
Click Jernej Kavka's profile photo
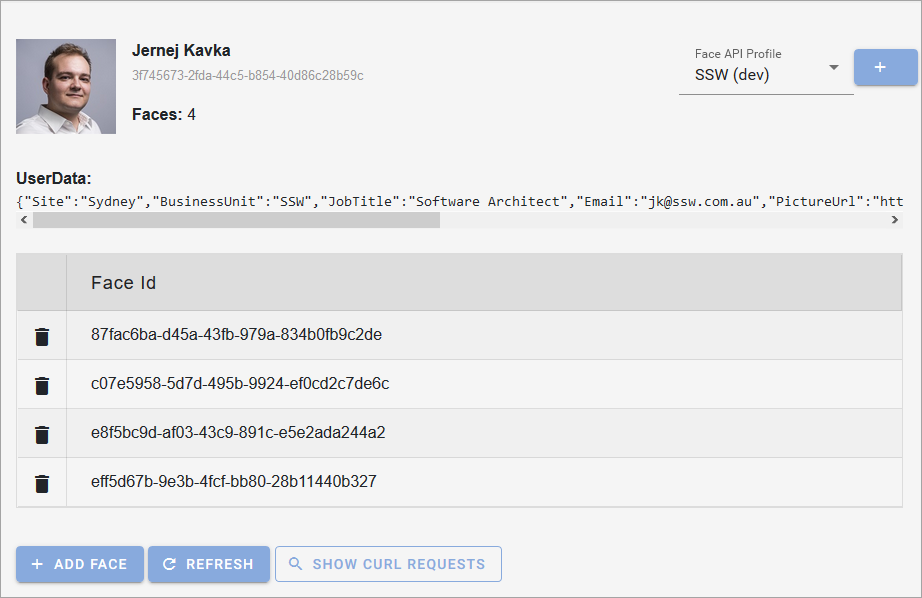pyautogui.click(x=65, y=86)
